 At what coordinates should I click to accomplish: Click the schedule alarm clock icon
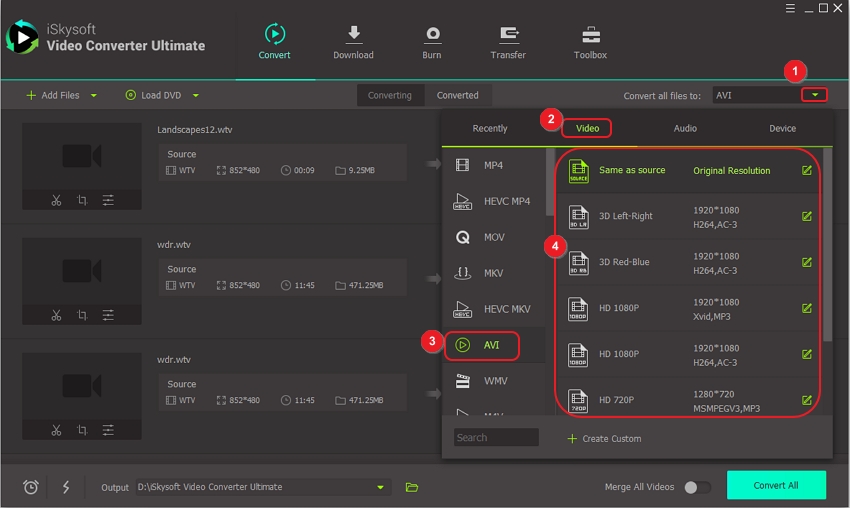point(31,487)
